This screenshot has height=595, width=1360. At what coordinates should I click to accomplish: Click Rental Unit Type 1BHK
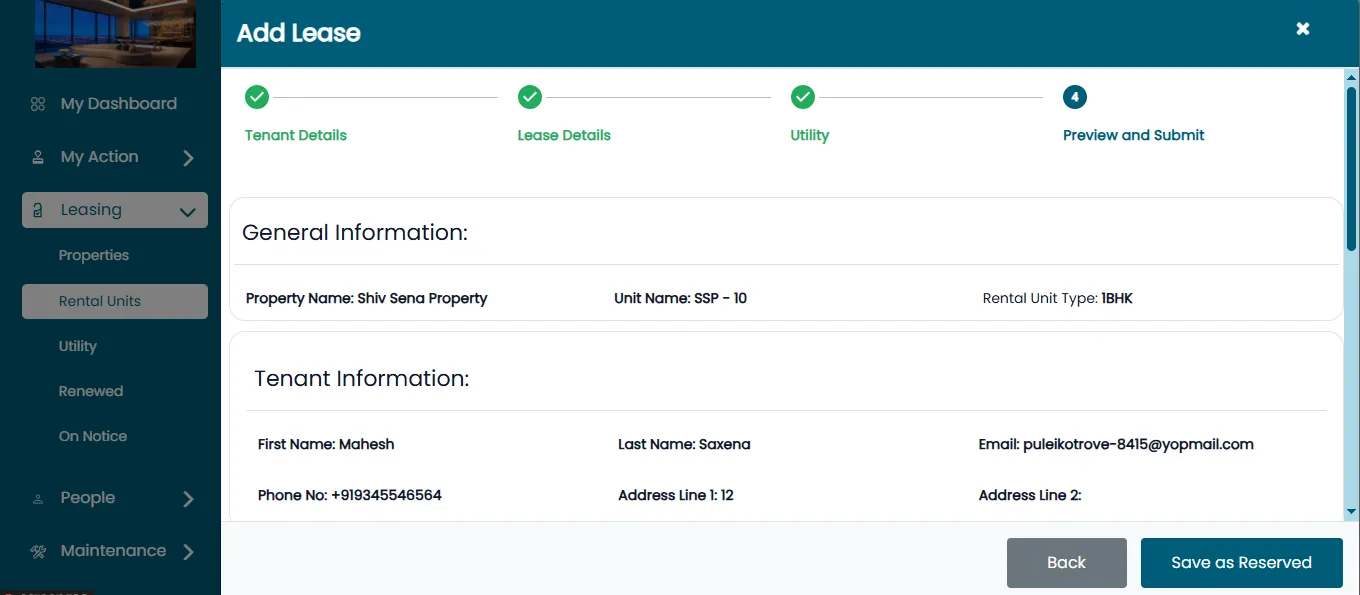click(x=1058, y=298)
